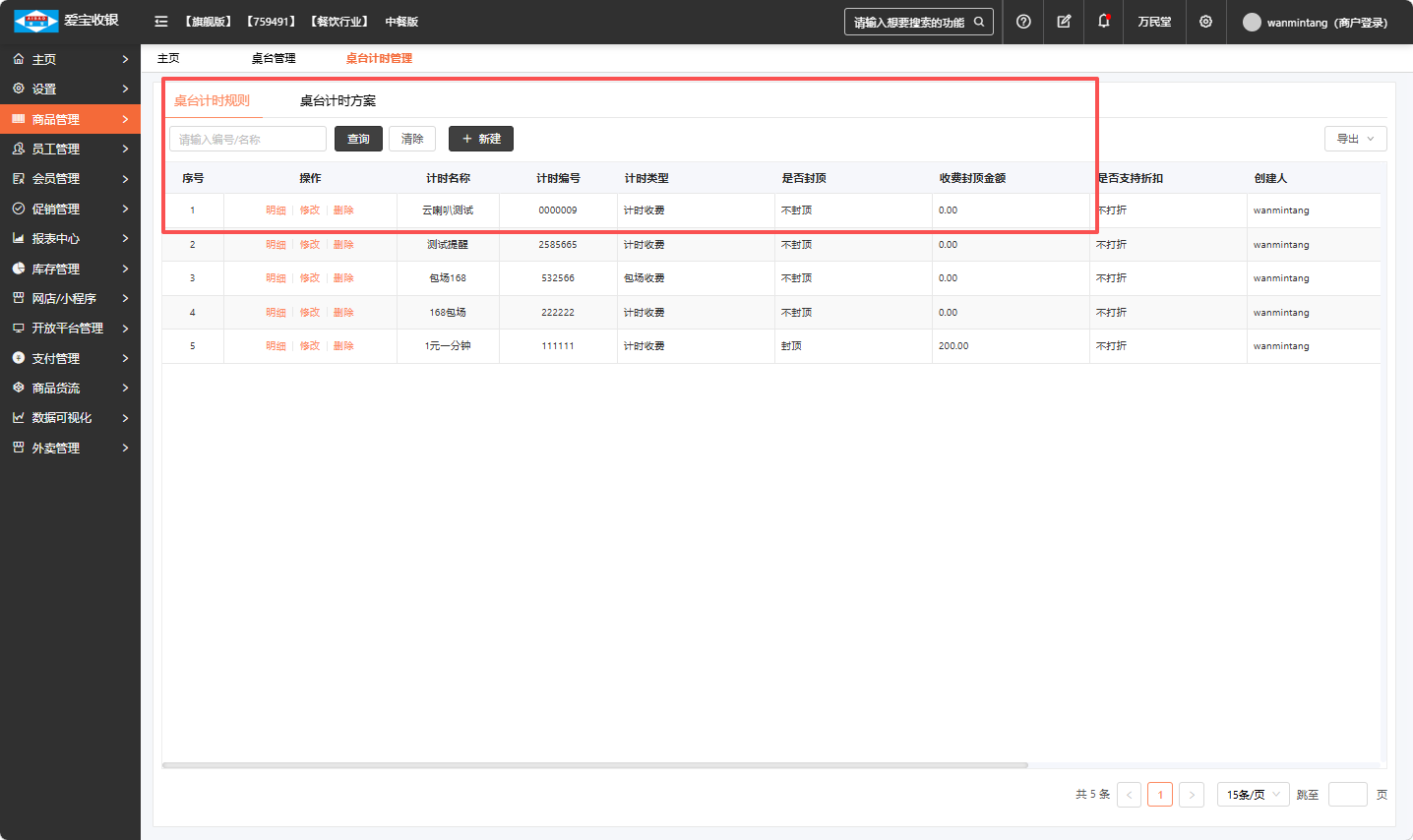Click 修改 for 测试提醒 row

(310, 245)
